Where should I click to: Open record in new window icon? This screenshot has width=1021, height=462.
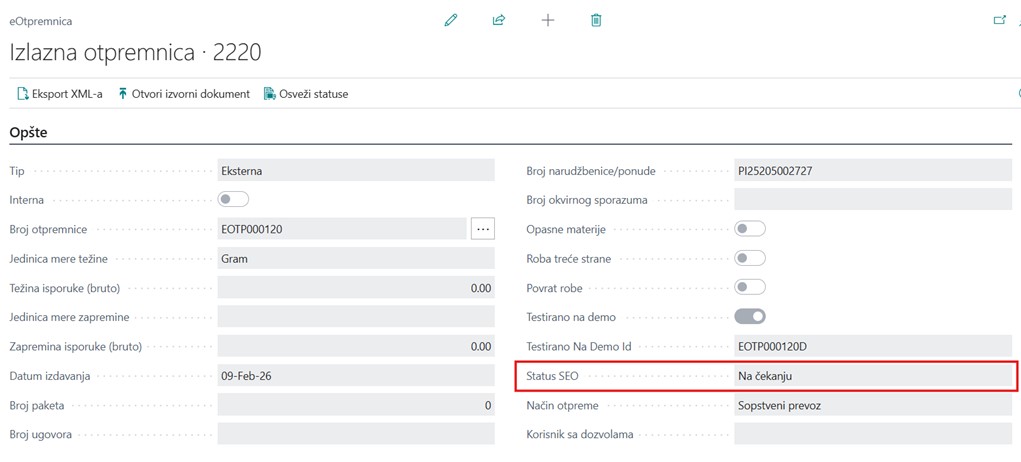[998, 20]
